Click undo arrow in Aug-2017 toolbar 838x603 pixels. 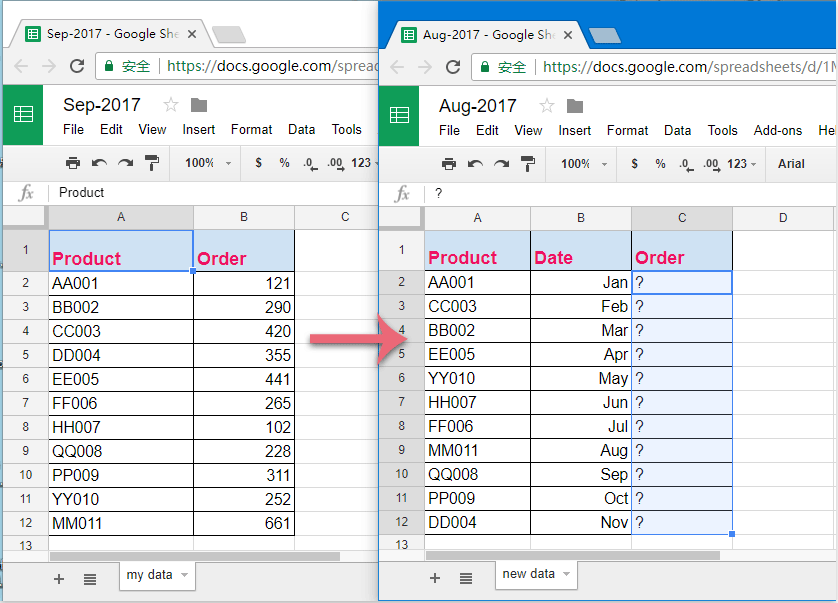[x=475, y=163]
